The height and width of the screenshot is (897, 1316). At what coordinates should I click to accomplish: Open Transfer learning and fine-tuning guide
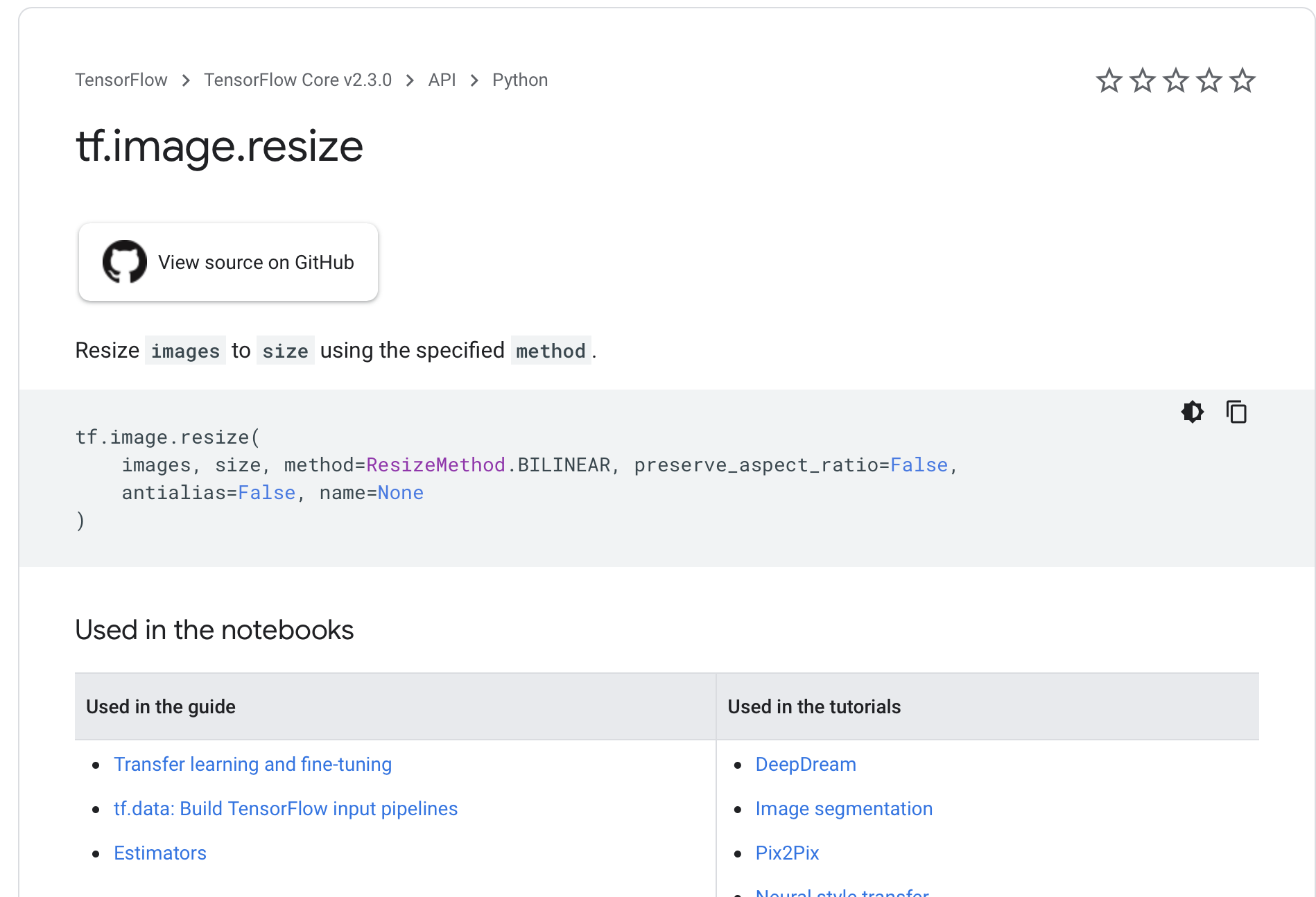click(252, 764)
